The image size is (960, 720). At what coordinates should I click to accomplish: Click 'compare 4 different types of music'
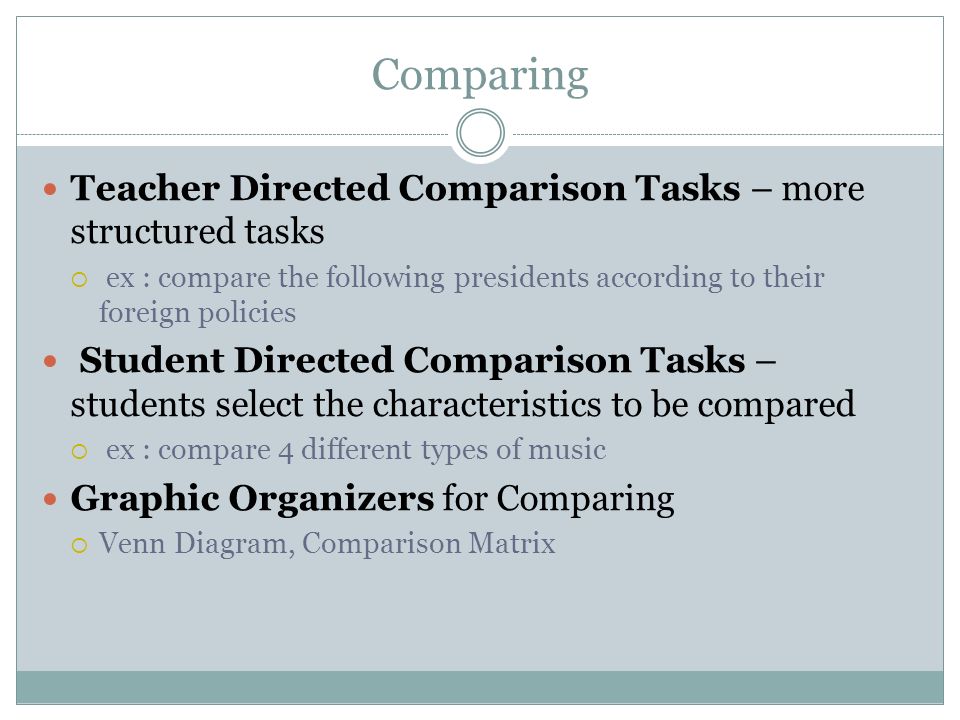point(382,450)
